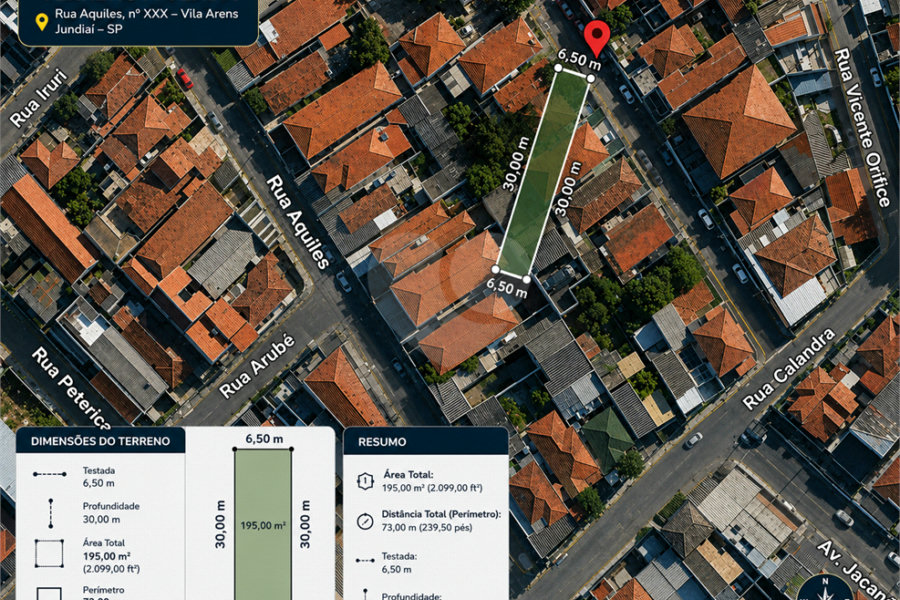Click the compass rose near Av. Jacan
This screenshot has width=900, height=600.
tap(824, 589)
